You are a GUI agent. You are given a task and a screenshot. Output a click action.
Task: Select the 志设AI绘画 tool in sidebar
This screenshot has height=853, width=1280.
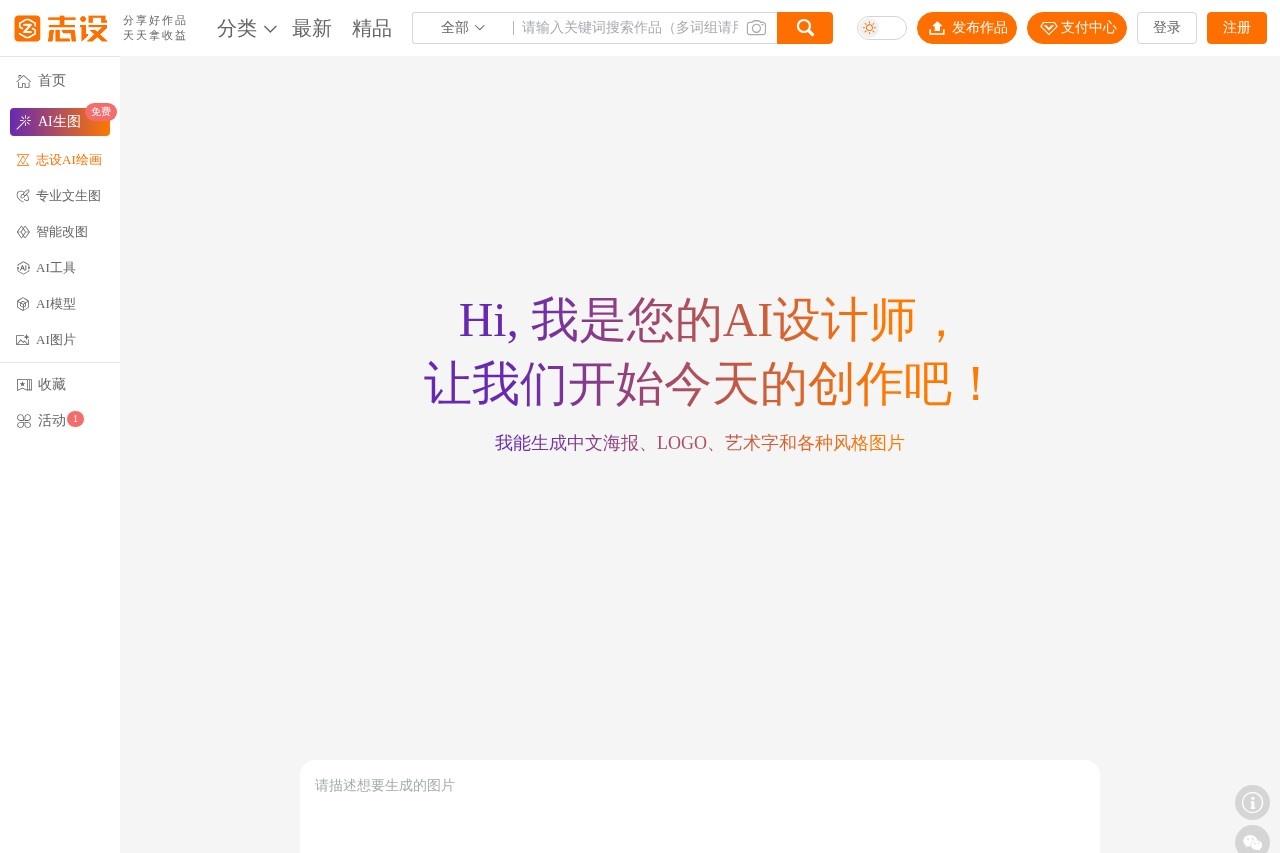(68, 160)
